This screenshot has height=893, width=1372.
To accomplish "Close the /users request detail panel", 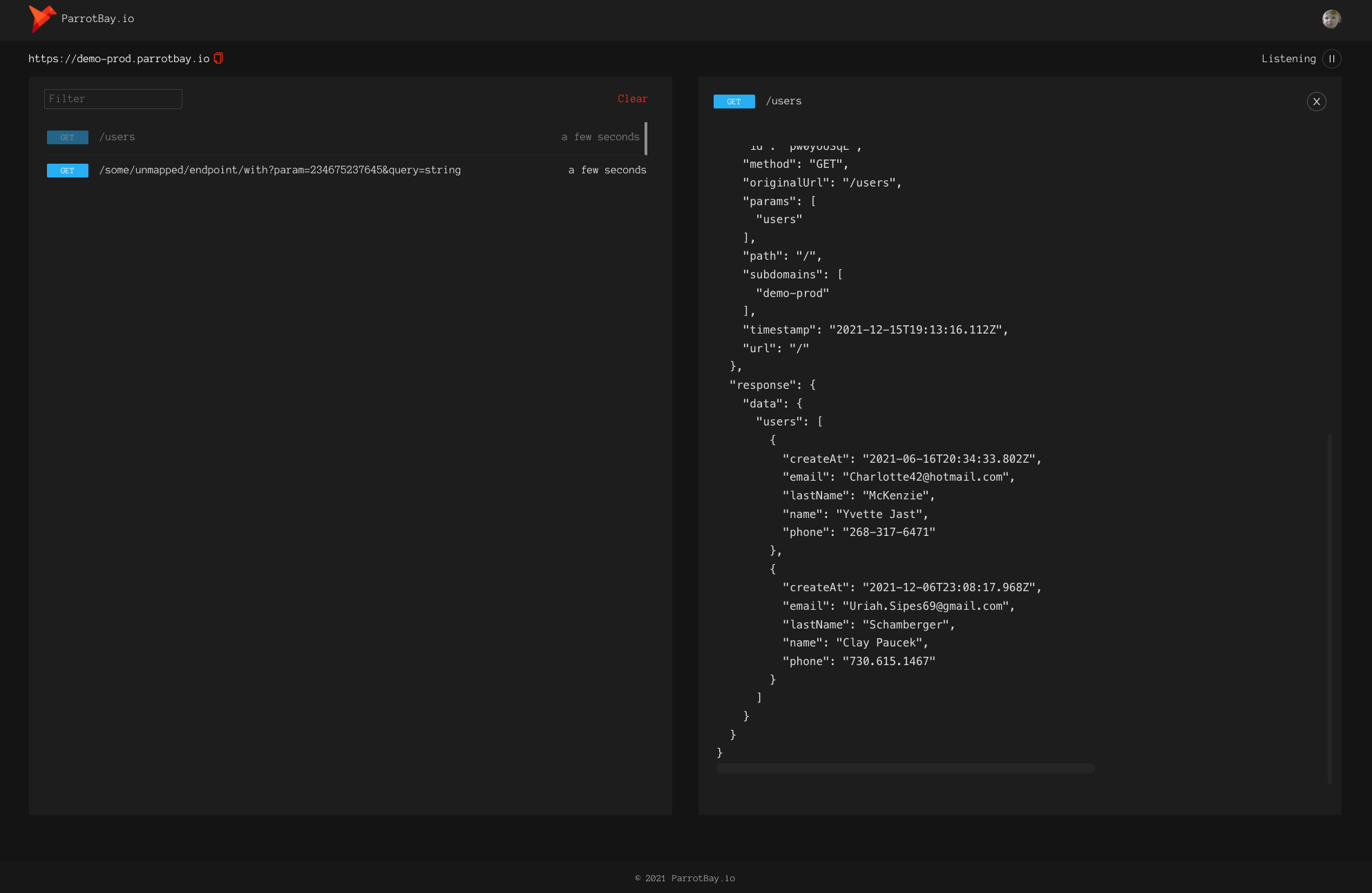I will click(1316, 102).
